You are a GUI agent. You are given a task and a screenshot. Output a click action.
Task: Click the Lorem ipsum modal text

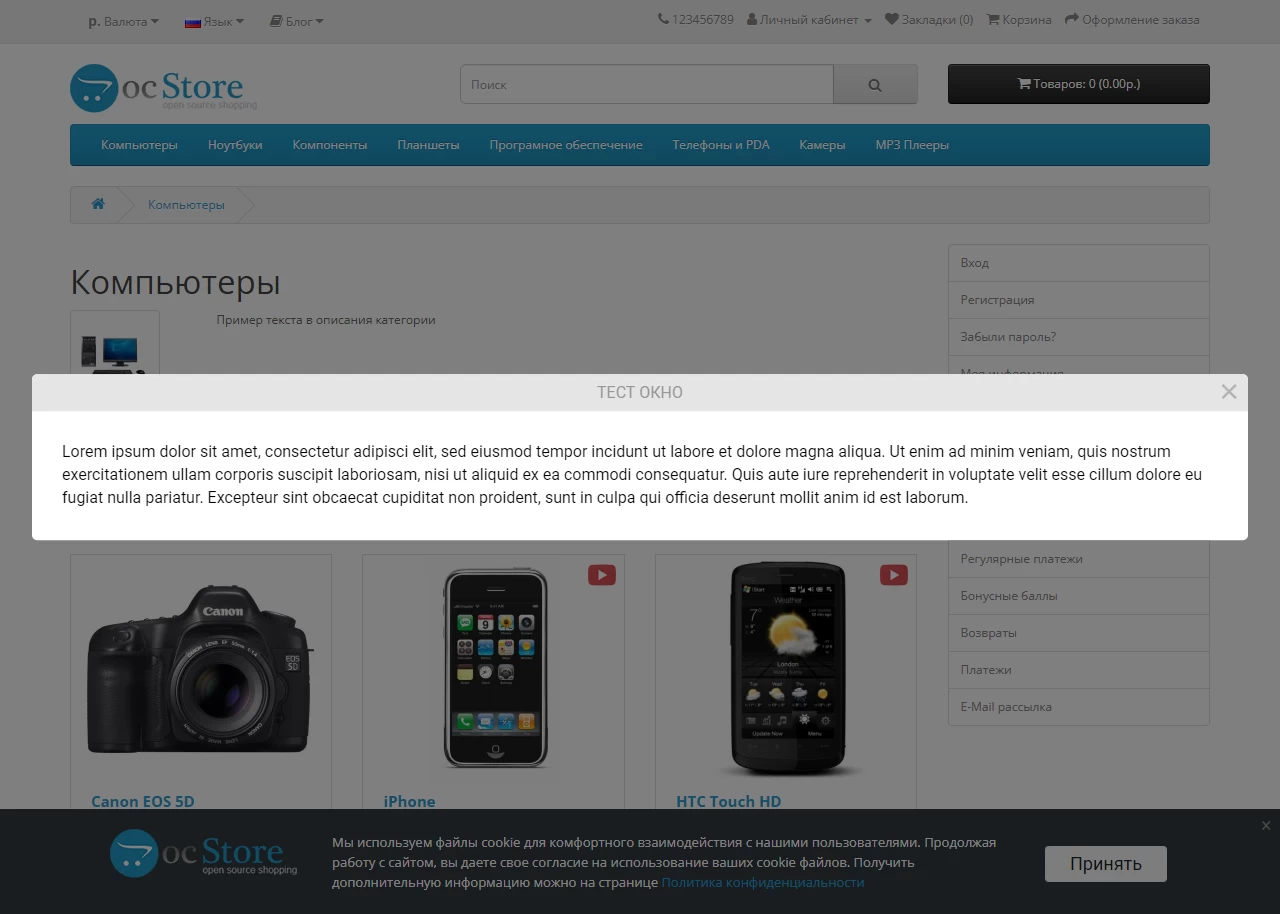[x=632, y=475]
